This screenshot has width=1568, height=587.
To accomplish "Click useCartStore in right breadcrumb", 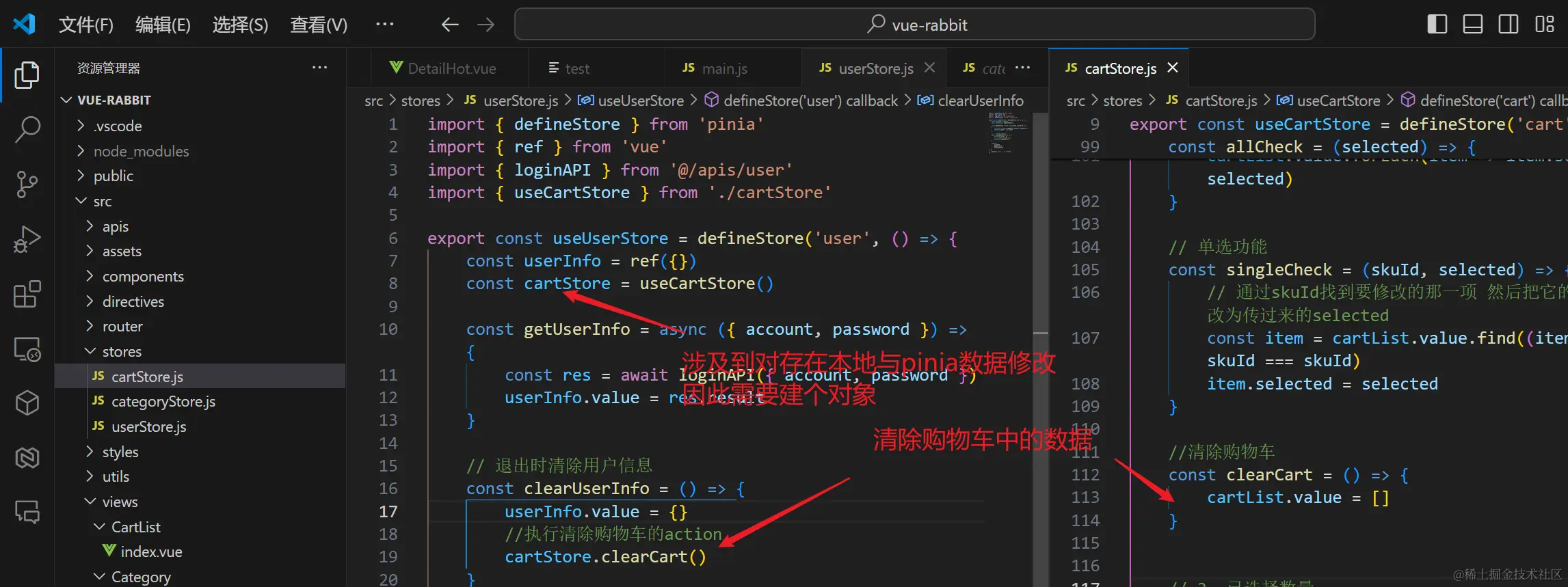I will [x=1338, y=100].
